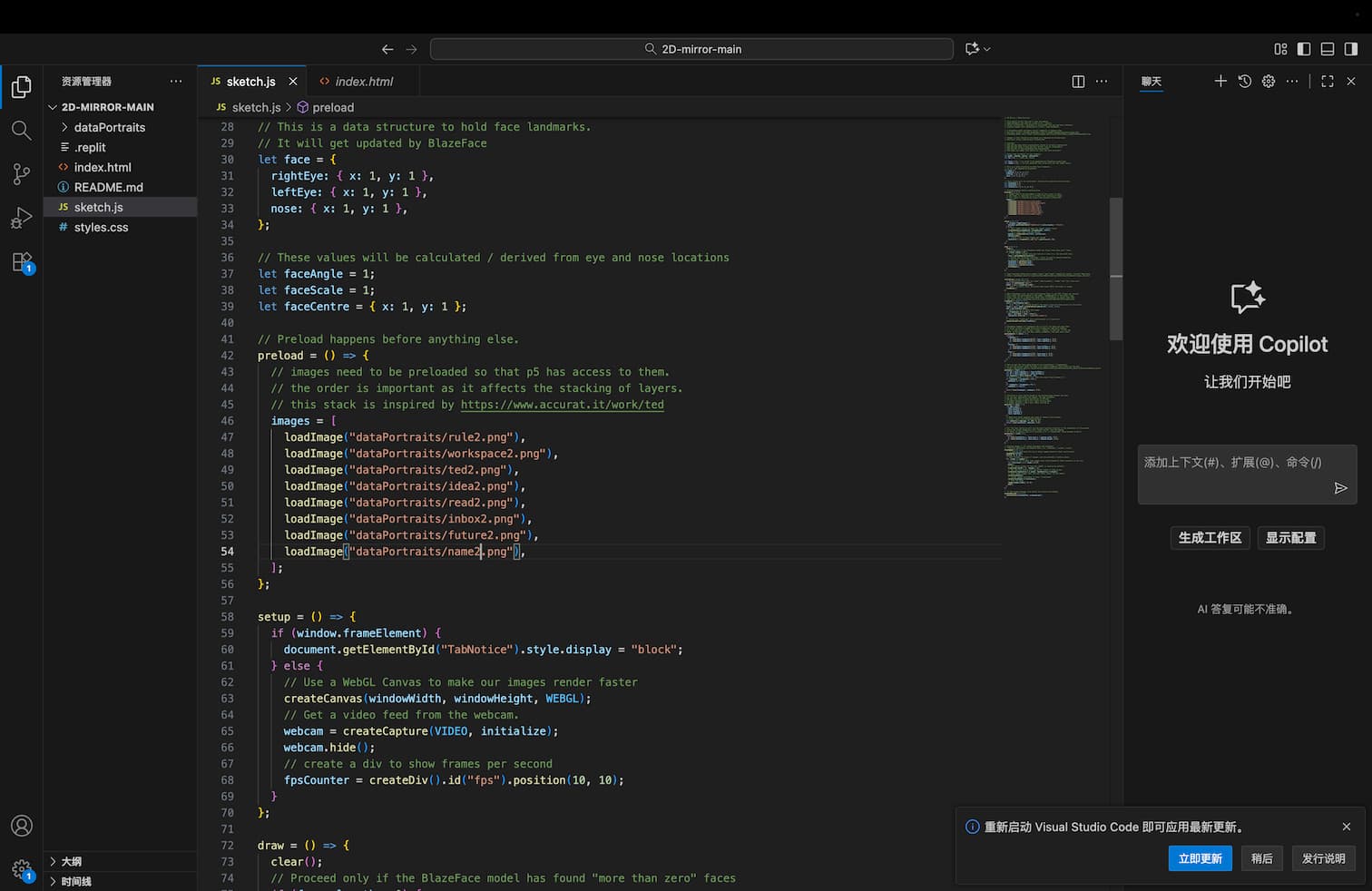The width and height of the screenshot is (1372, 891).
Task: Switch to the index.html tab
Action: coord(363,82)
